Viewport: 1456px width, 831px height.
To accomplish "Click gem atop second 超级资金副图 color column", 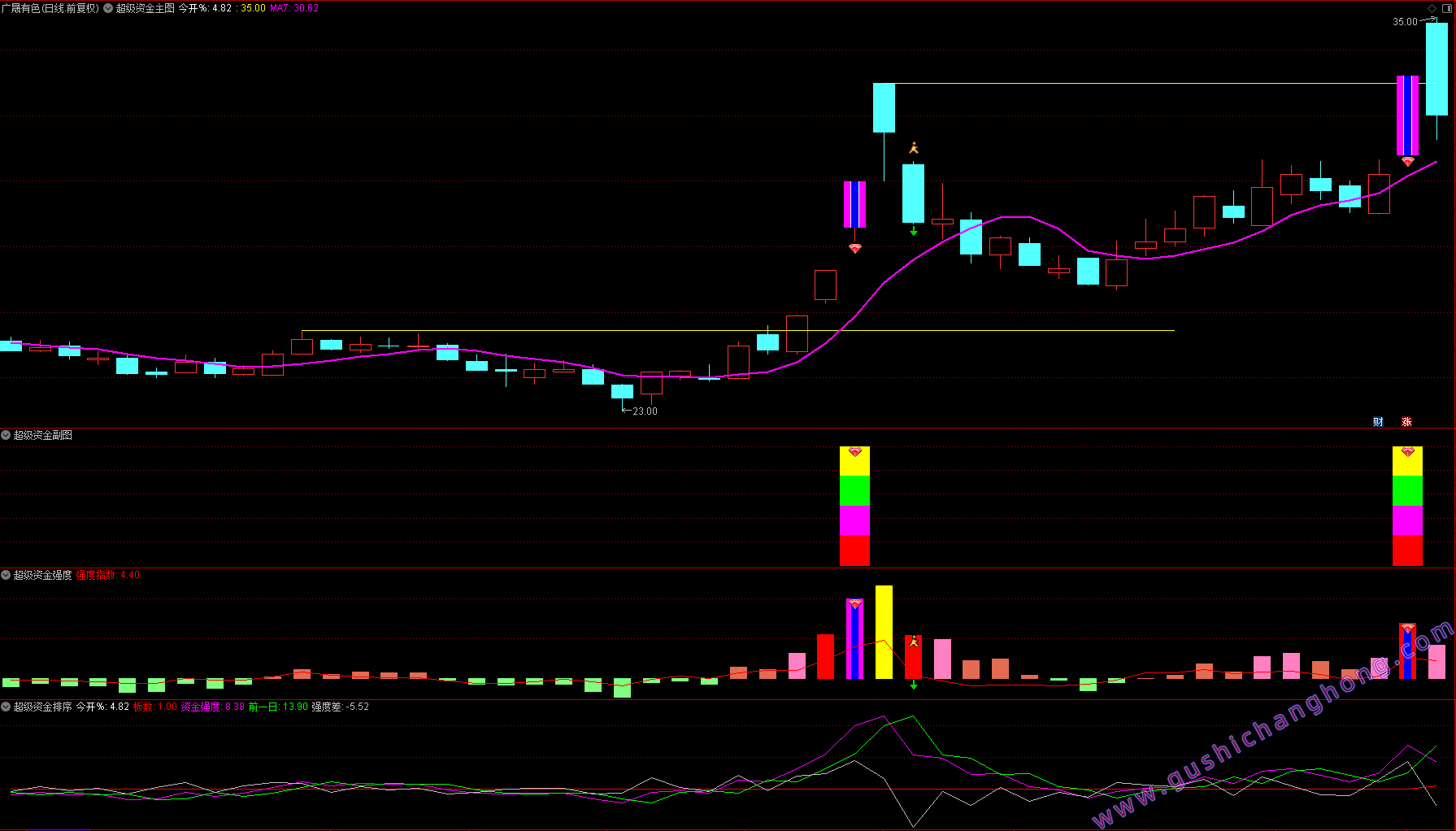I will [1407, 451].
